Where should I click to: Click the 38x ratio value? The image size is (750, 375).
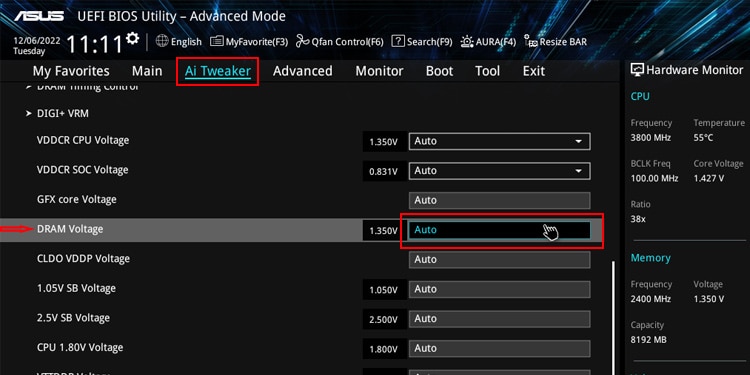pyautogui.click(x=638, y=219)
